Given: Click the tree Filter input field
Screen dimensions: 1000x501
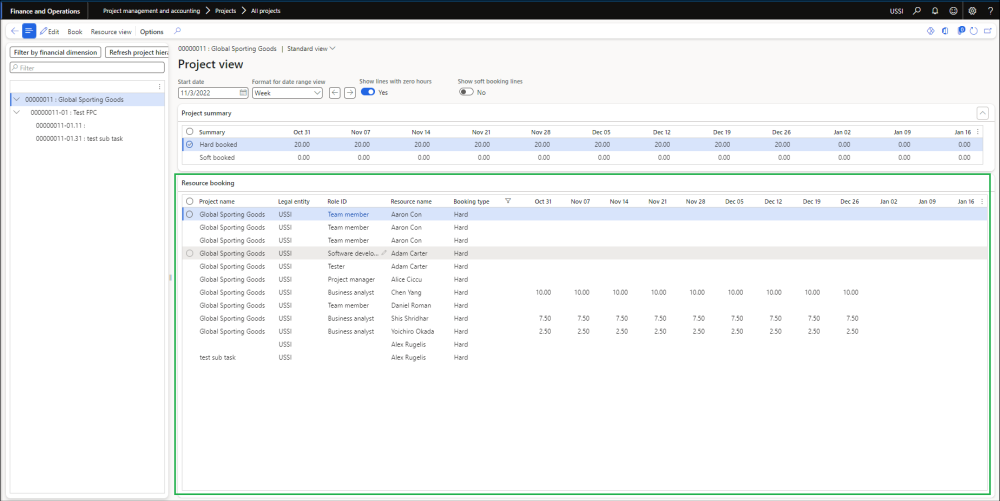Looking at the screenshot, I should pos(88,68).
